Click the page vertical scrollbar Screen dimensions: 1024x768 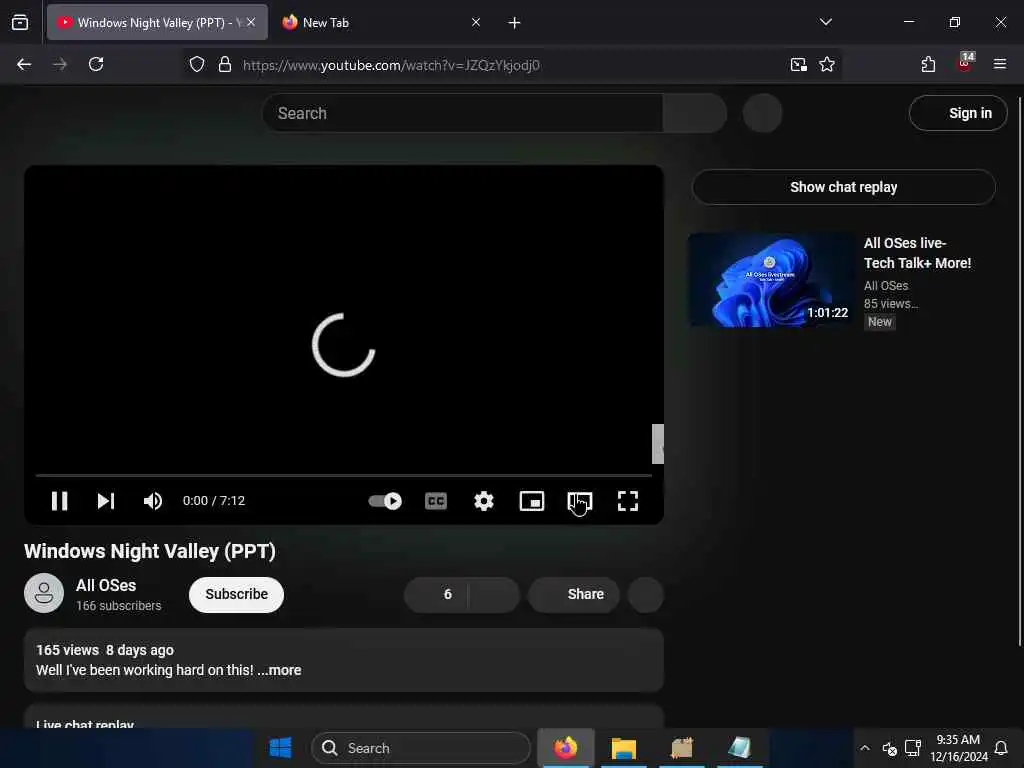coord(1020,372)
